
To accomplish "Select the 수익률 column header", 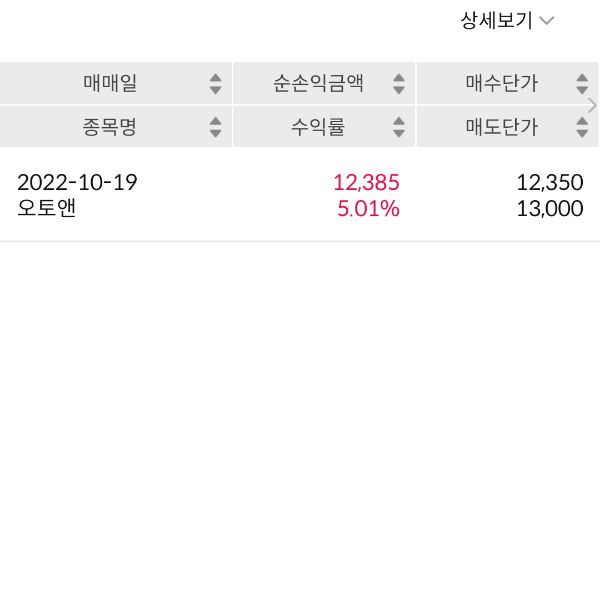I will coord(318,127).
